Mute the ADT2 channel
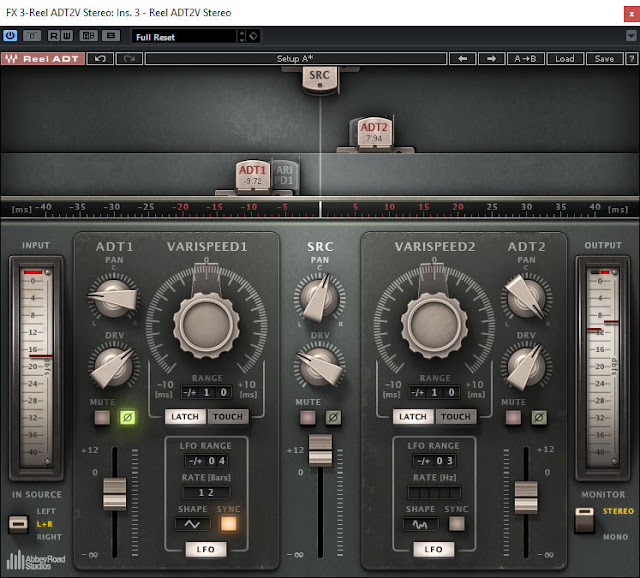 [x=513, y=418]
